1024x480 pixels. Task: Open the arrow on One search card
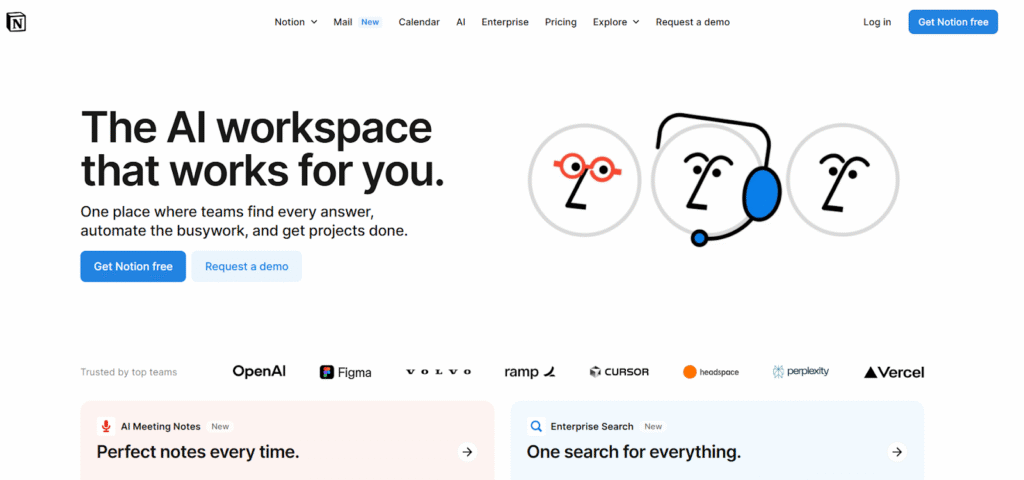pos(897,452)
